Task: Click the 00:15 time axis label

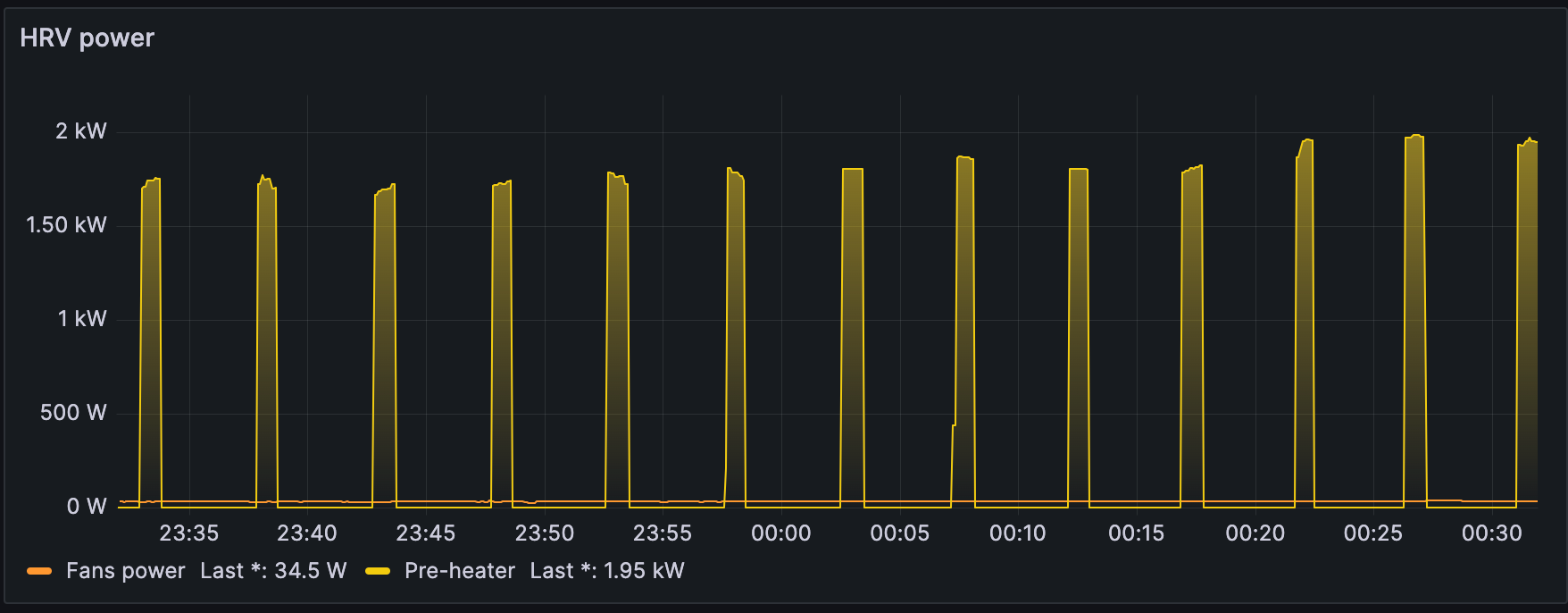Action: [x=1137, y=533]
